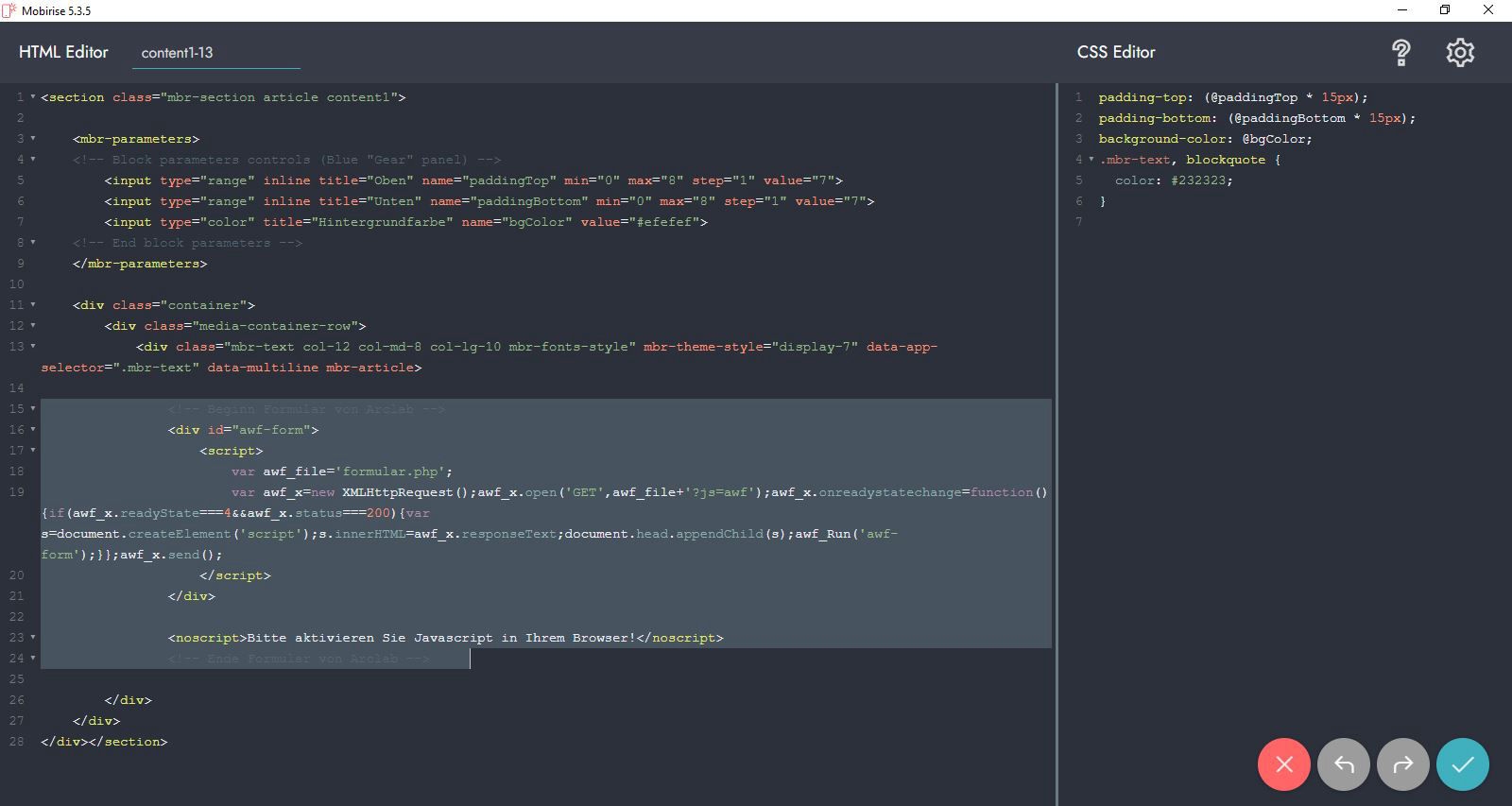Click the content1-13 block name field

(215, 53)
